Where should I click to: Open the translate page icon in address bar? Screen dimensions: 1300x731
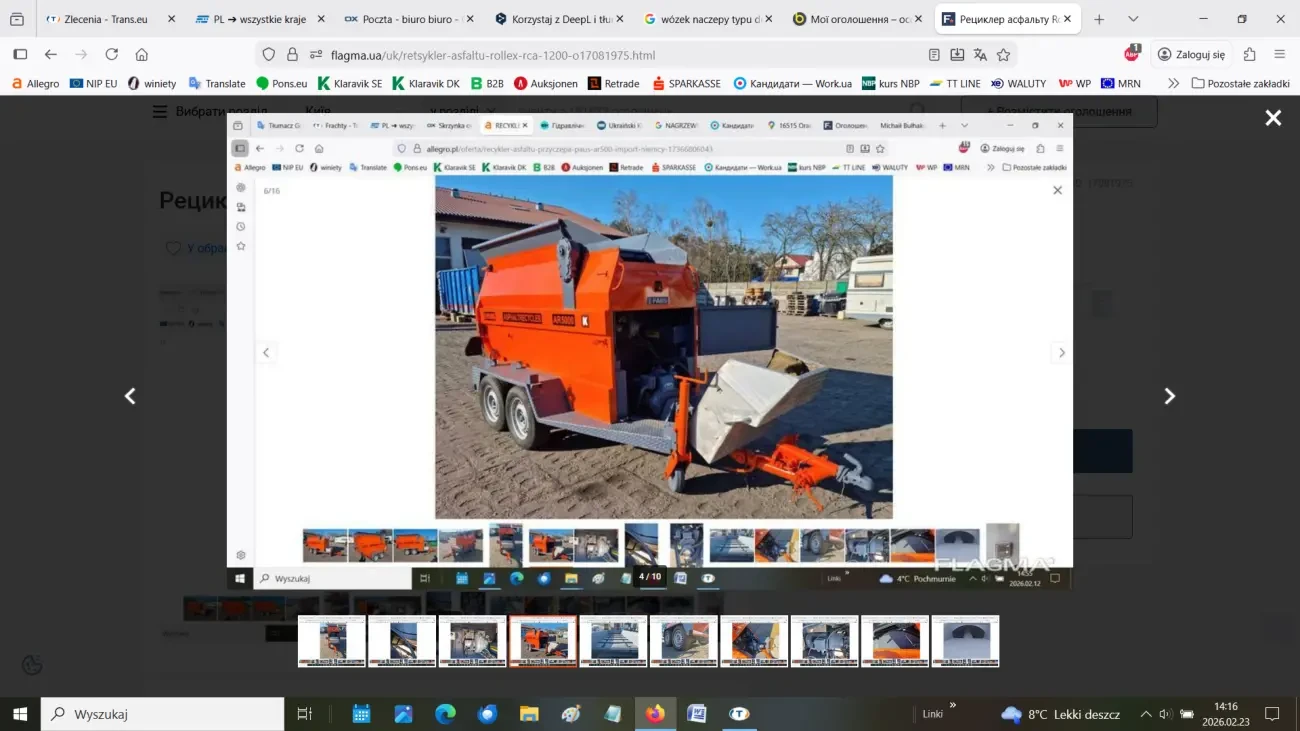click(980, 55)
